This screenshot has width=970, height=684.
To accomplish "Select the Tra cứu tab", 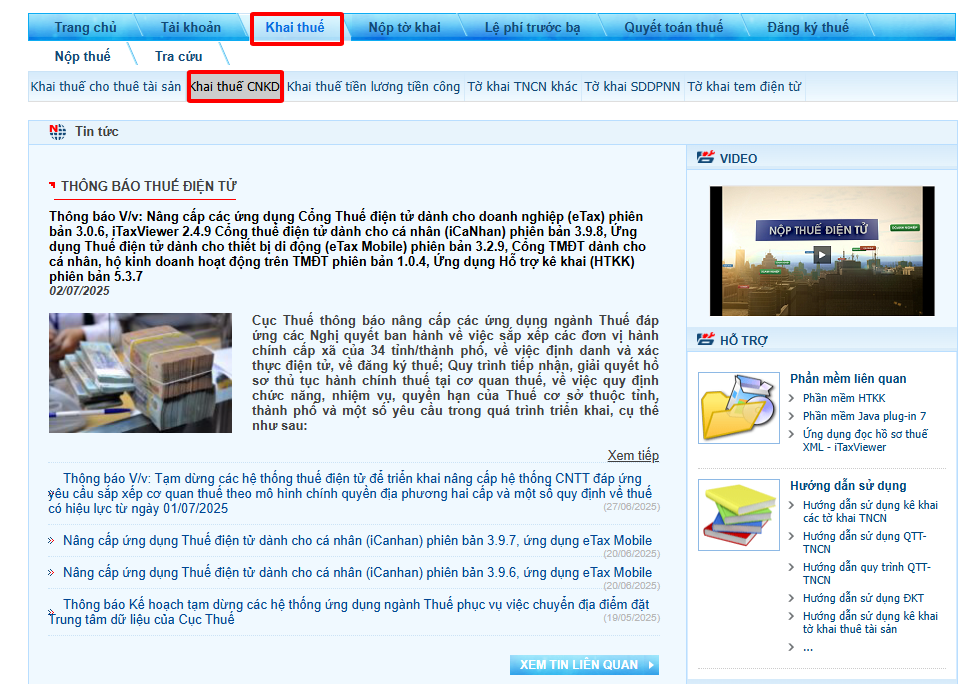I will pyautogui.click(x=178, y=56).
